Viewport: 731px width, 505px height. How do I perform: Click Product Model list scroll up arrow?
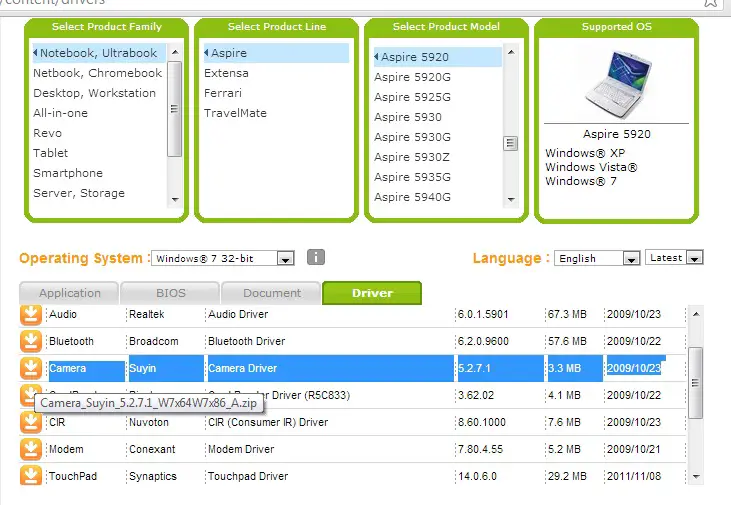pyautogui.click(x=511, y=52)
